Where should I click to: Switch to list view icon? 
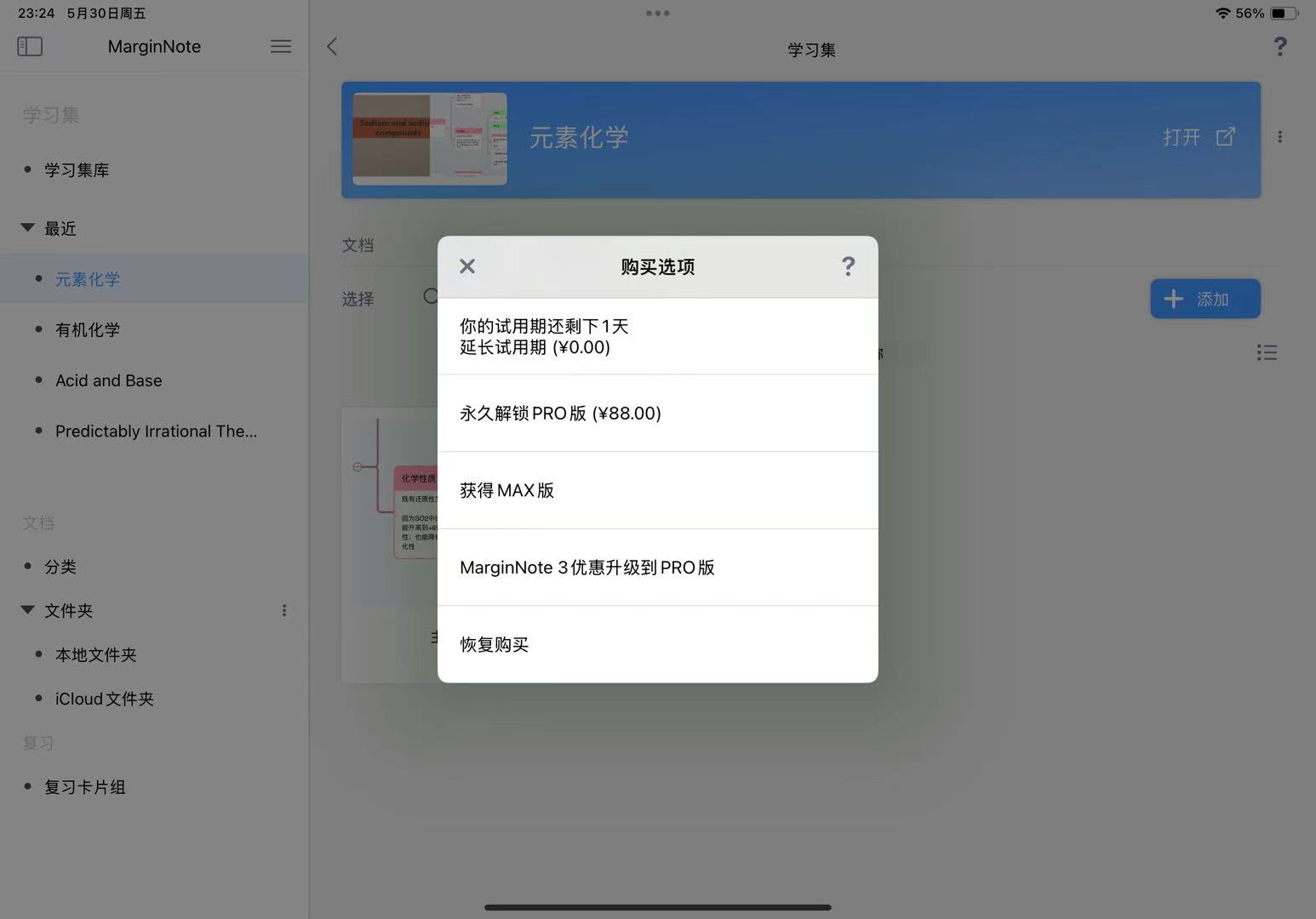point(1267,352)
